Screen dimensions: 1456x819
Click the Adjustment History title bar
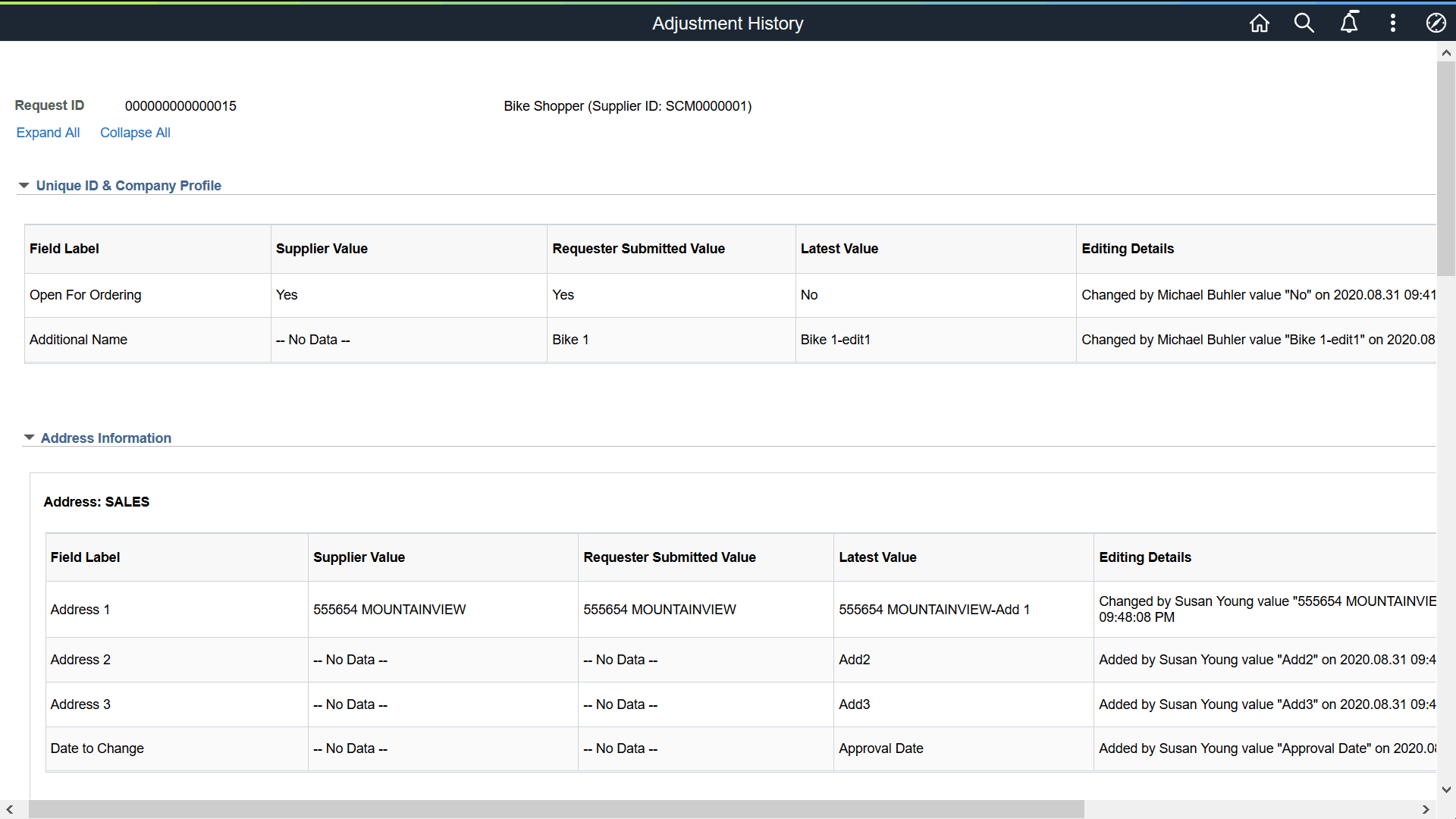click(x=727, y=24)
